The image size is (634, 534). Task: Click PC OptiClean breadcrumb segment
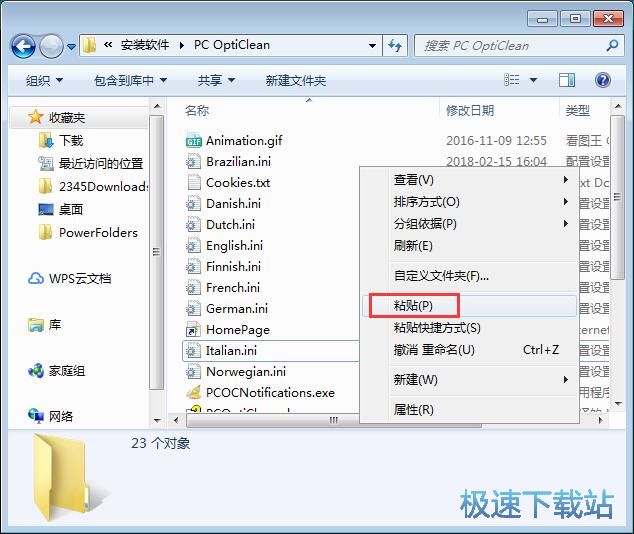point(232,45)
